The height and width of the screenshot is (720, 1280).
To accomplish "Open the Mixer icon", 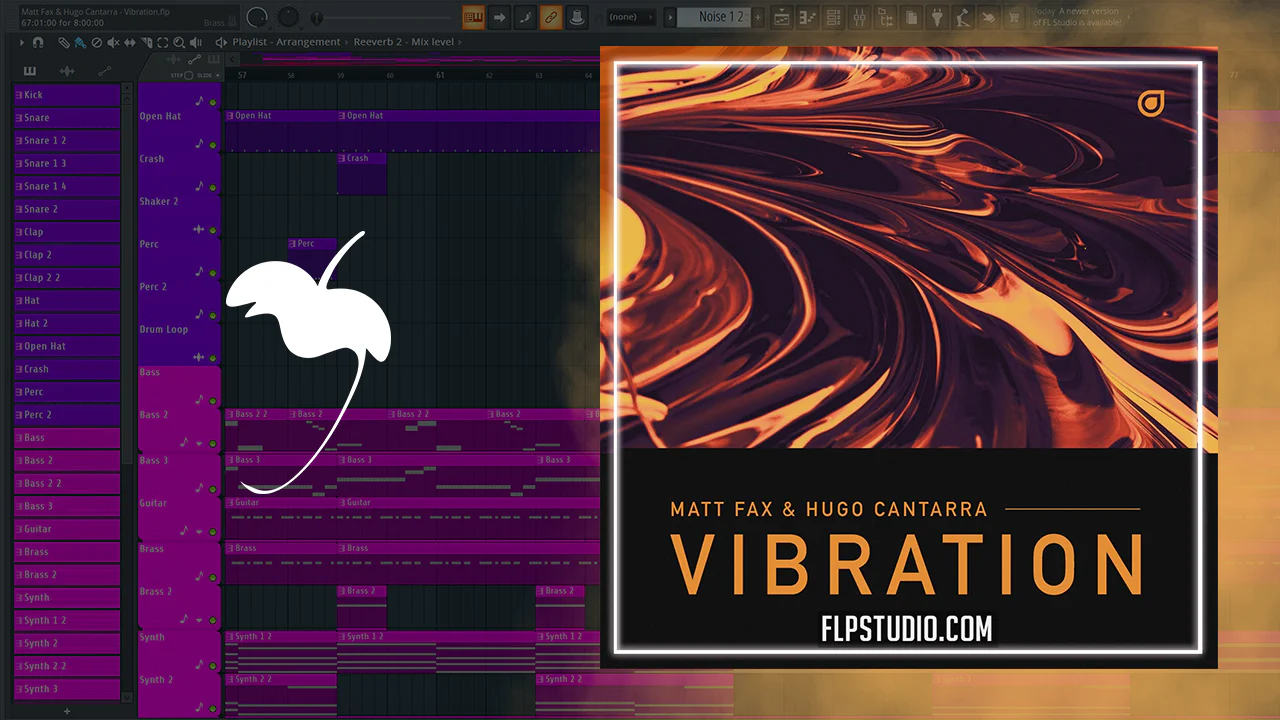I will point(859,17).
